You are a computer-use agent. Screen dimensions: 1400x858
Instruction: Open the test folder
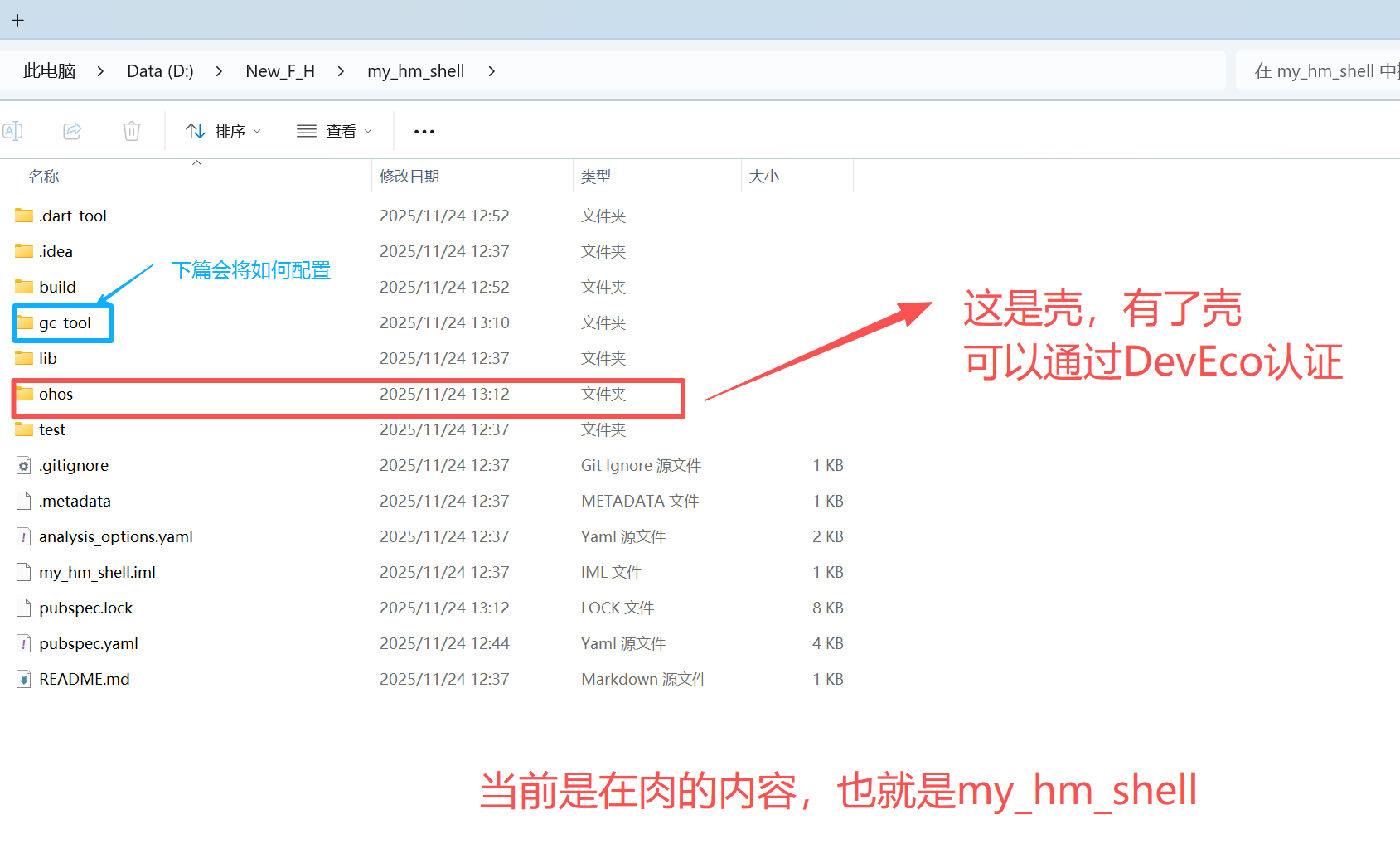point(51,429)
